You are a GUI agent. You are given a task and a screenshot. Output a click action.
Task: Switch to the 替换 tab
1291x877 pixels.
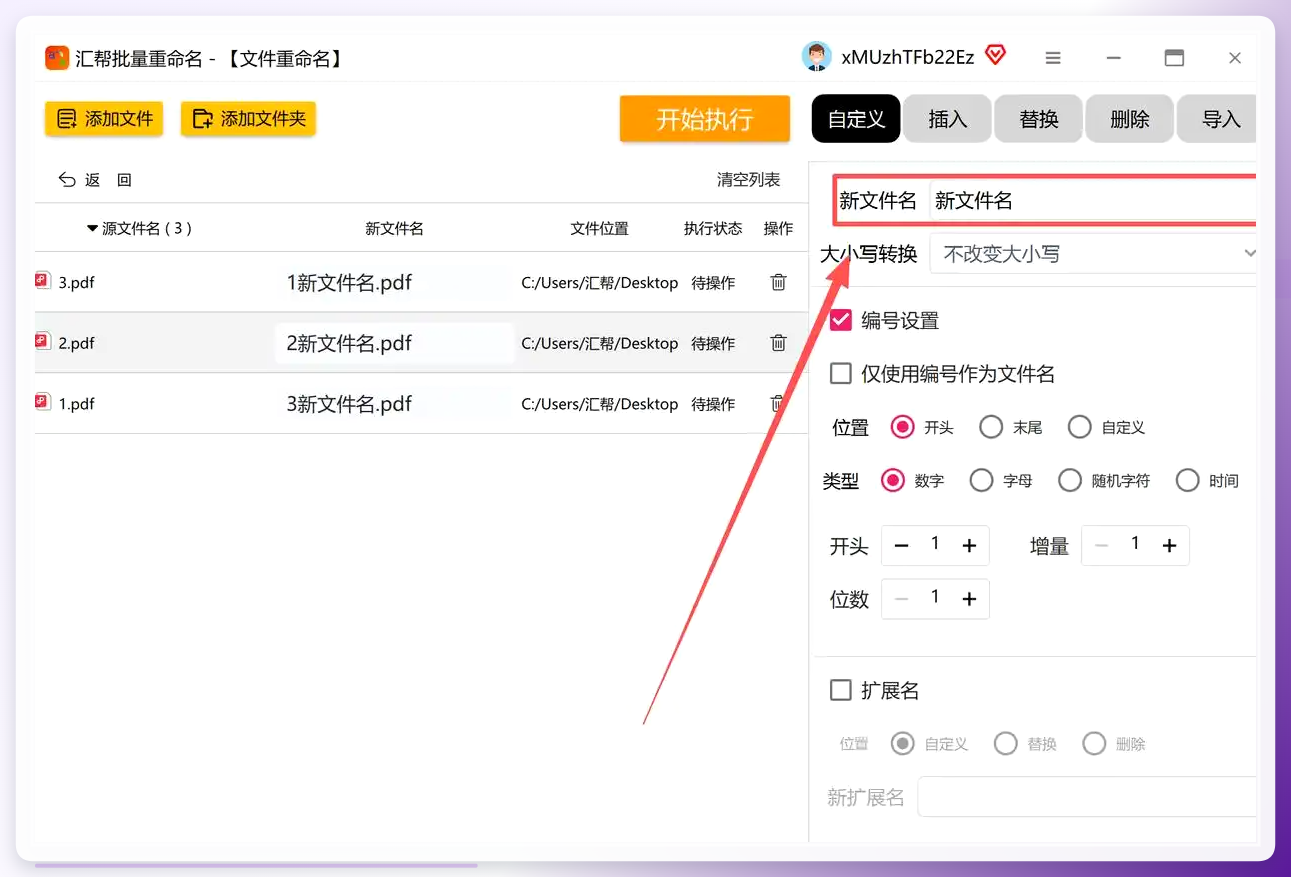pyautogui.click(x=1038, y=119)
